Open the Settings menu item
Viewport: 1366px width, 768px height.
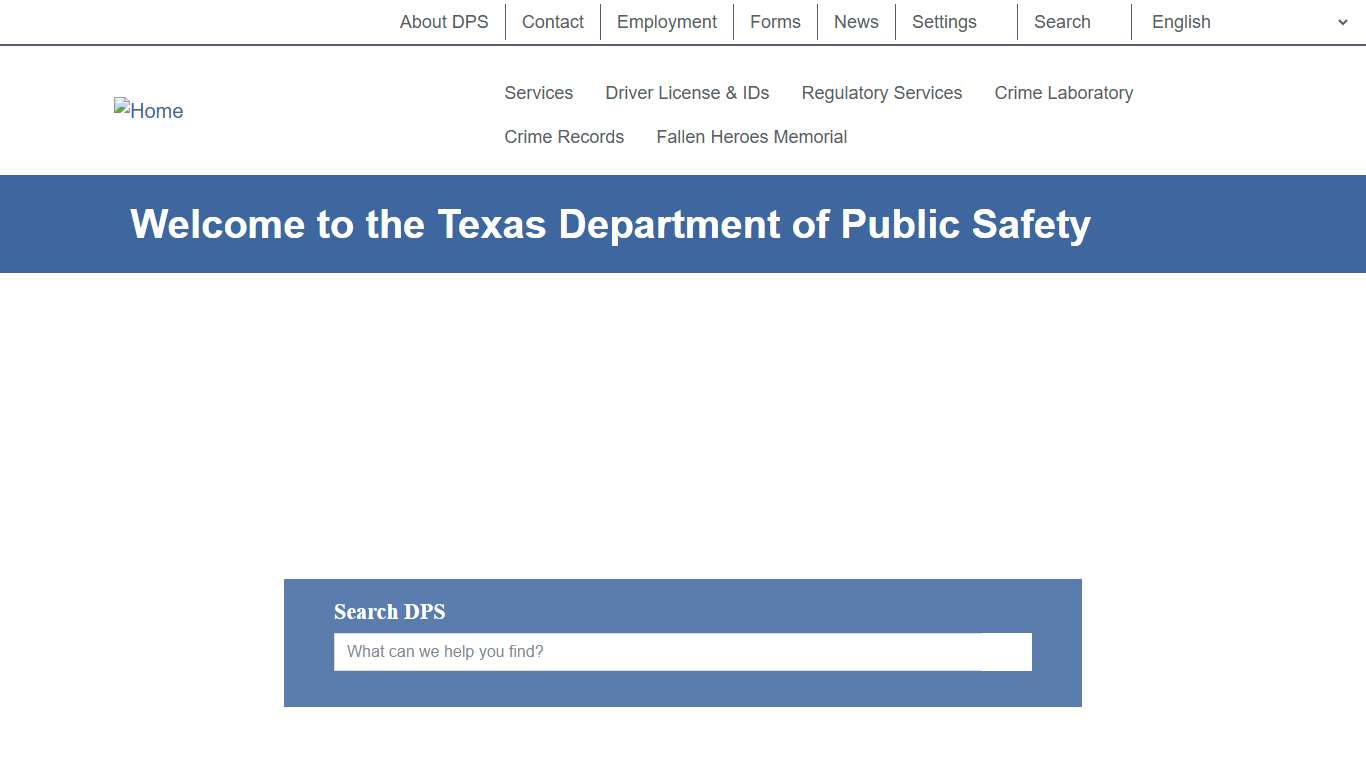pos(943,21)
